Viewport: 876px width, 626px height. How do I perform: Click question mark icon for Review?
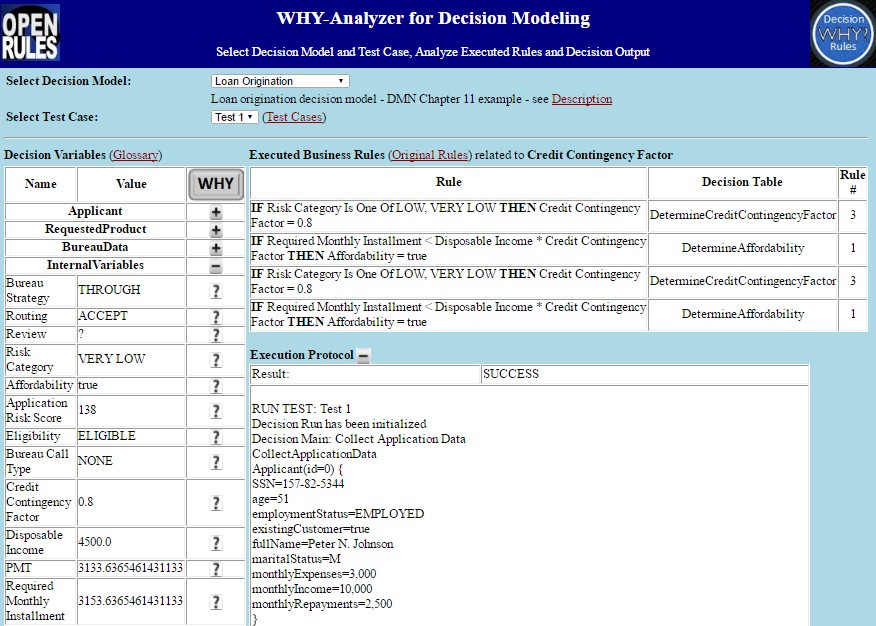click(216, 335)
